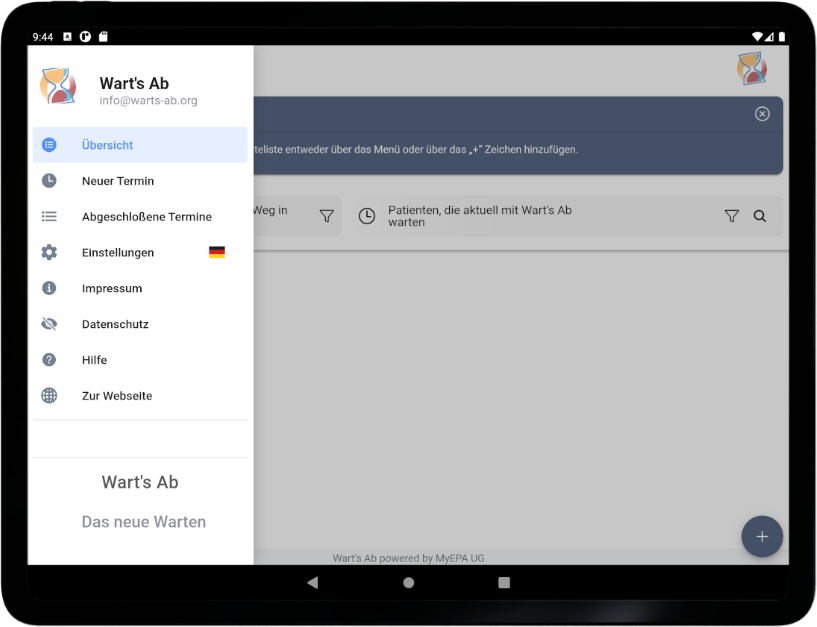
Task: Click the Übersicht list icon
Action: (49, 145)
